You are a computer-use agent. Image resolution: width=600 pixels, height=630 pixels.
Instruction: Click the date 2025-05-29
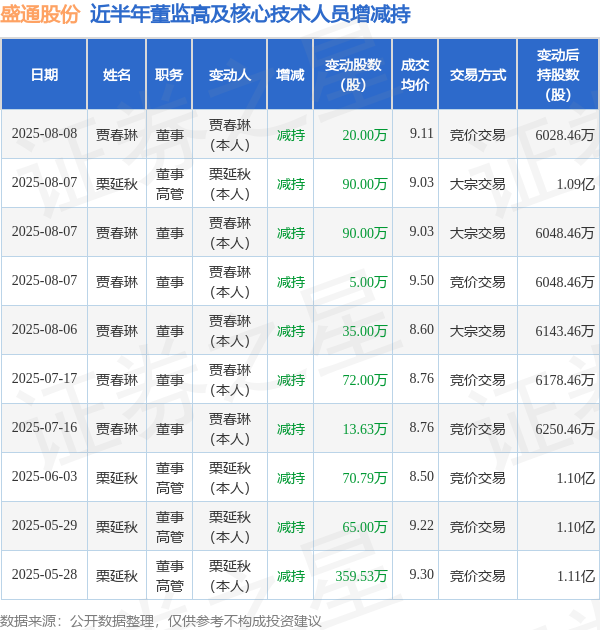click(44, 526)
